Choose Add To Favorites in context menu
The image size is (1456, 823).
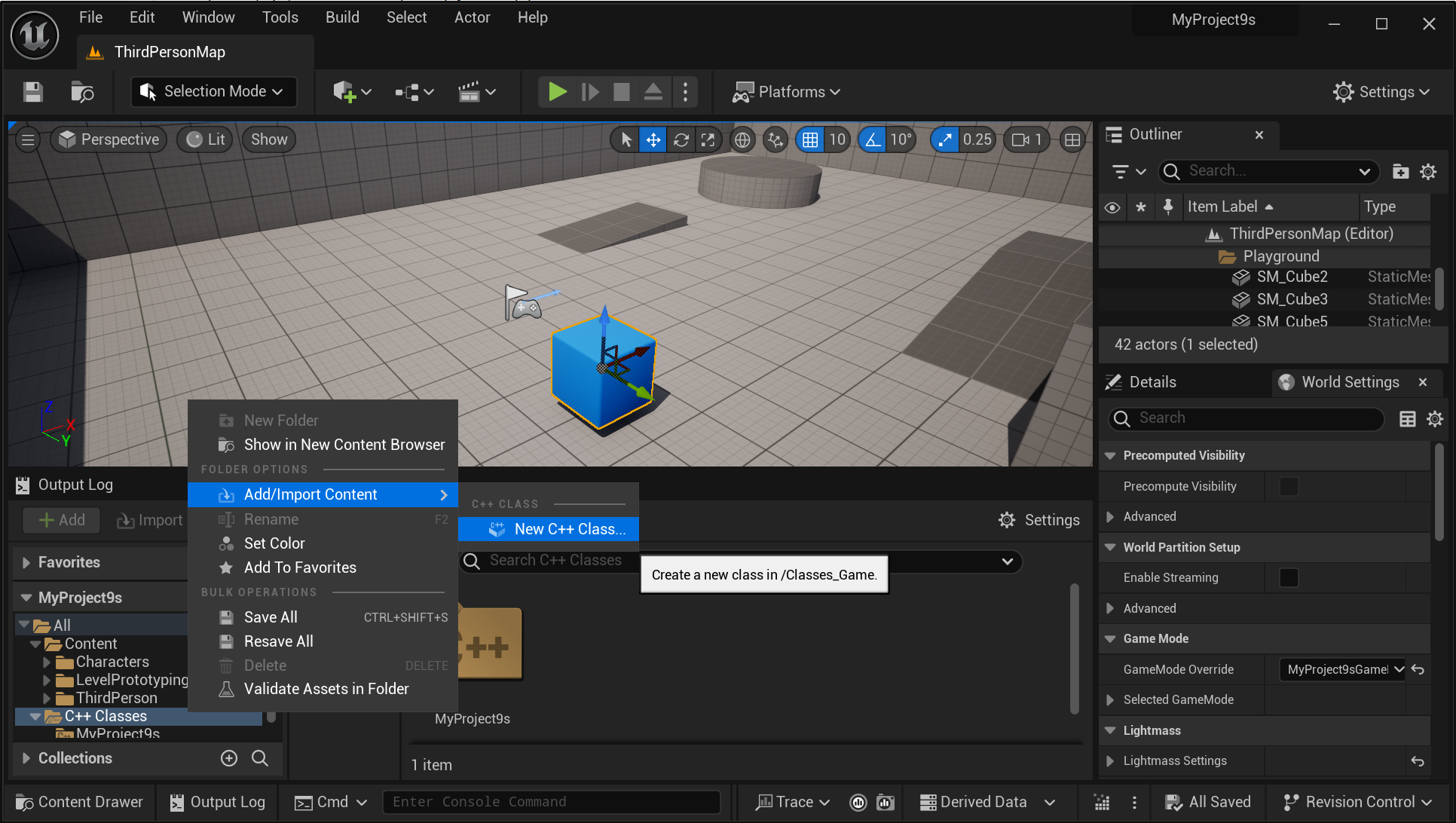323,568
